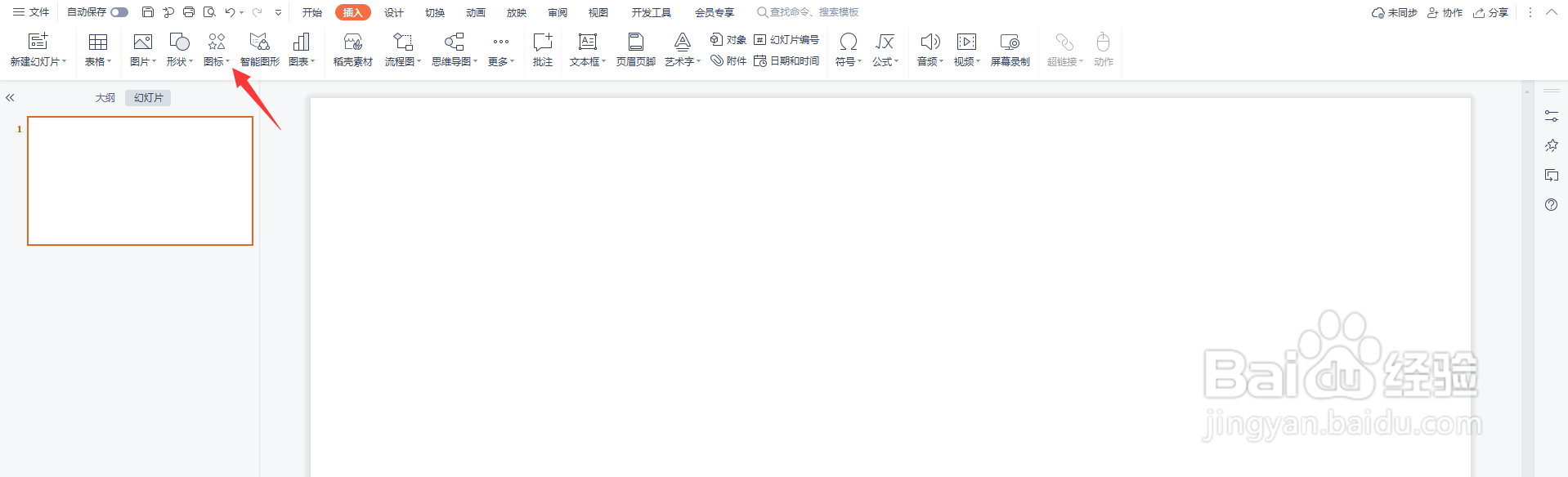Click the Audio (音频) icon
This screenshot has height=477, width=1568.
point(930,42)
